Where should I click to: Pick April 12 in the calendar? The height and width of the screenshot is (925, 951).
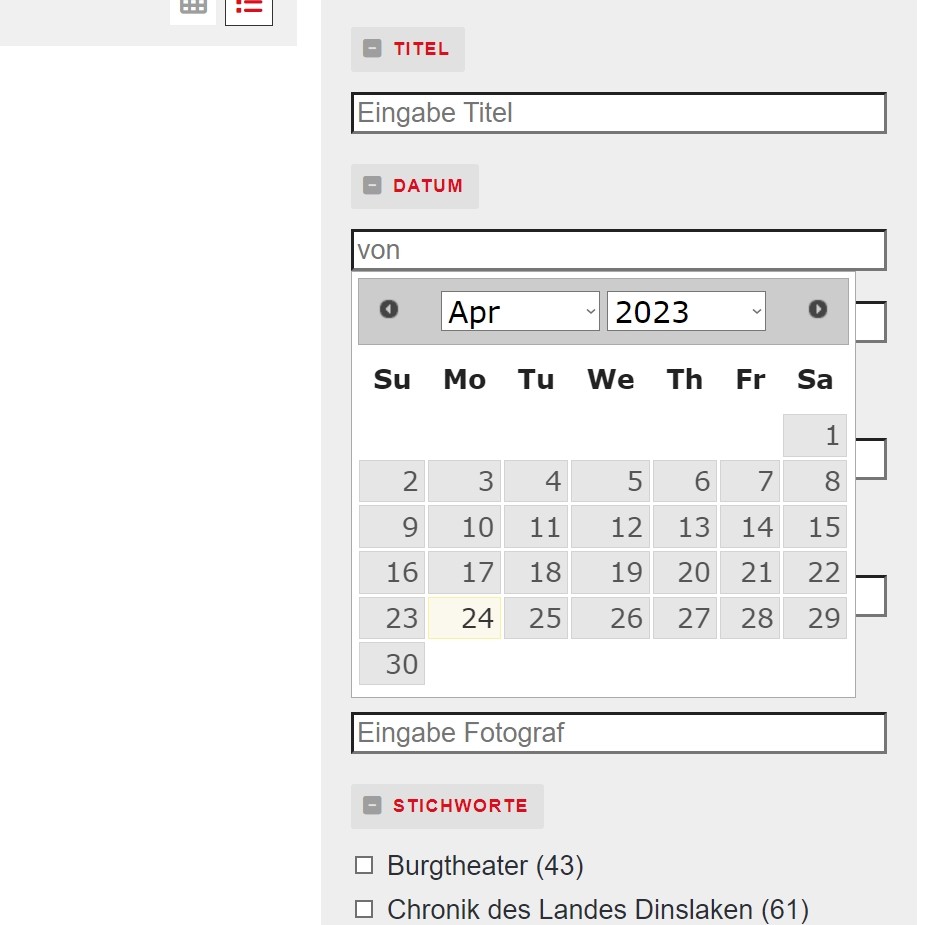click(x=611, y=527)
